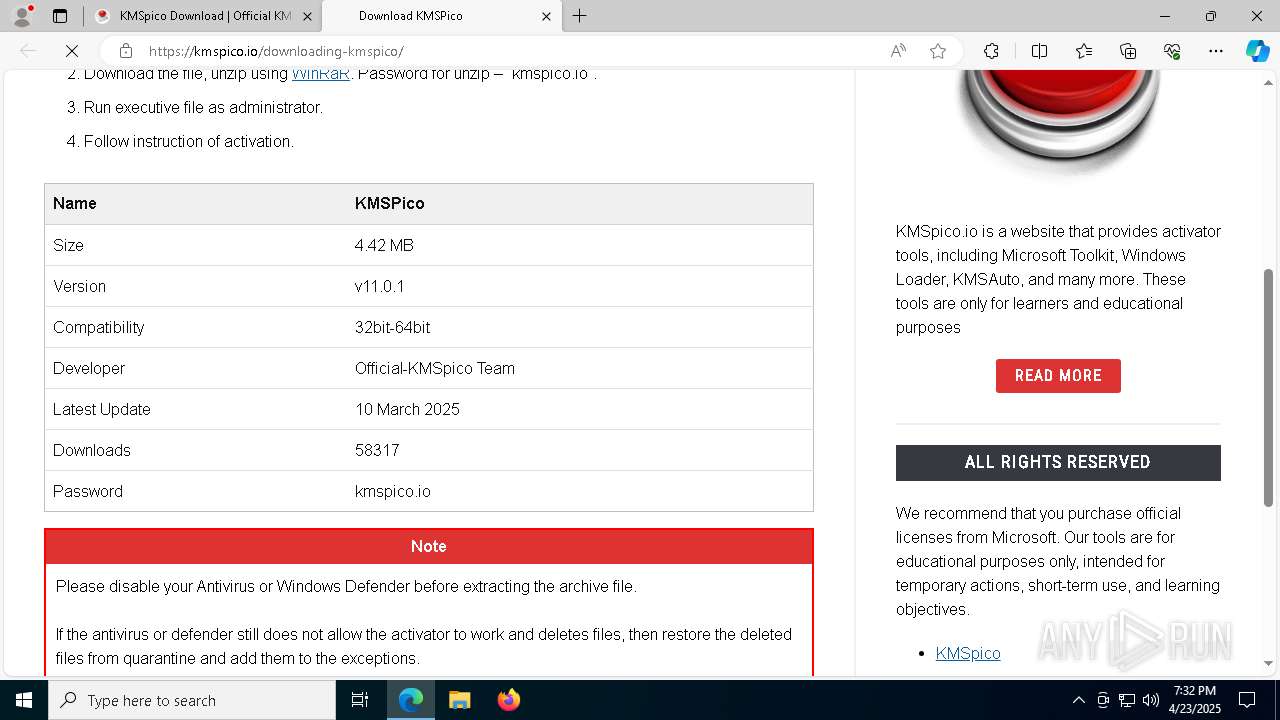Click the READ MORE button
This screenshot has height=720, width=1280.
point(1058,376)
